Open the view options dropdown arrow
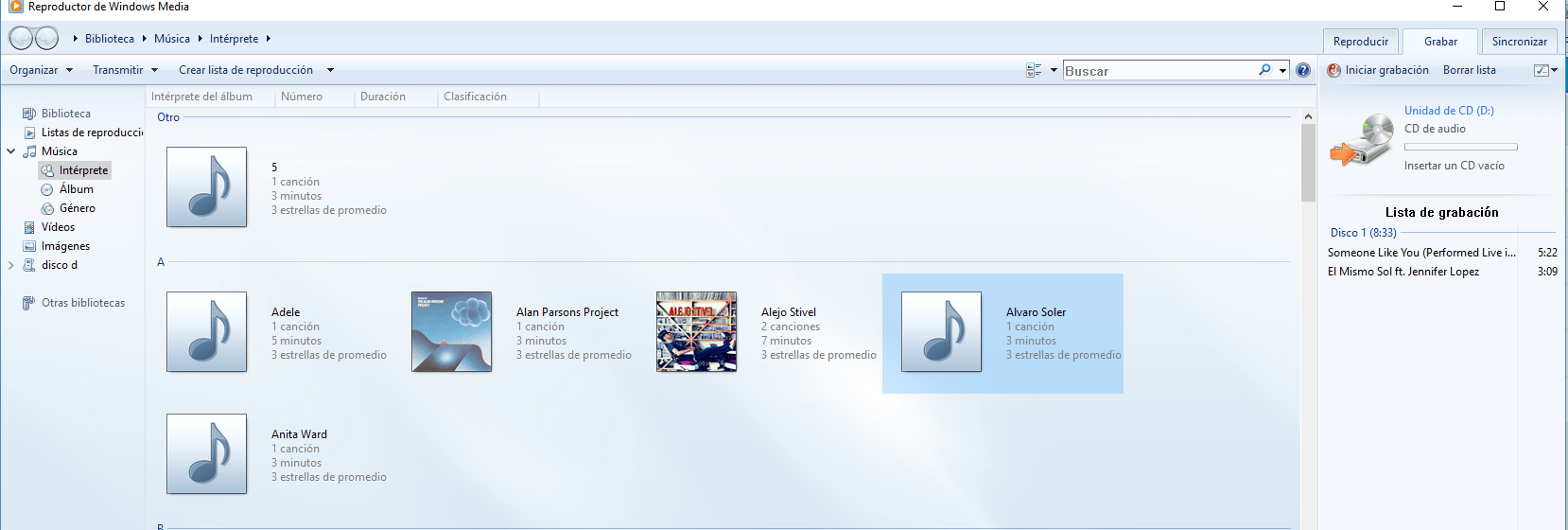The height and width of the screenshot is (530, 1568). pos(1054,70)
